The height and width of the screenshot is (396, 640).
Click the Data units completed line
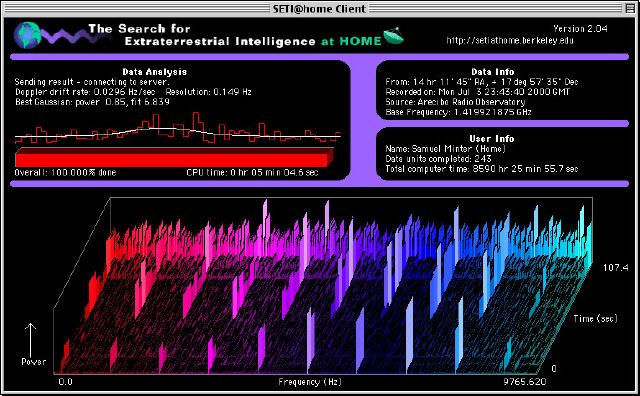tap(438, 158)
